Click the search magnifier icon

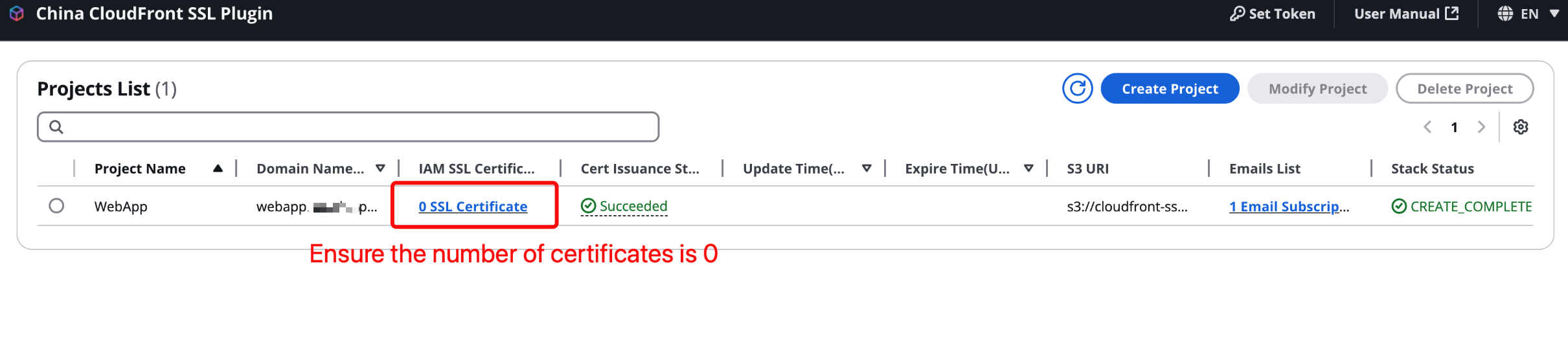click(56, 127)
